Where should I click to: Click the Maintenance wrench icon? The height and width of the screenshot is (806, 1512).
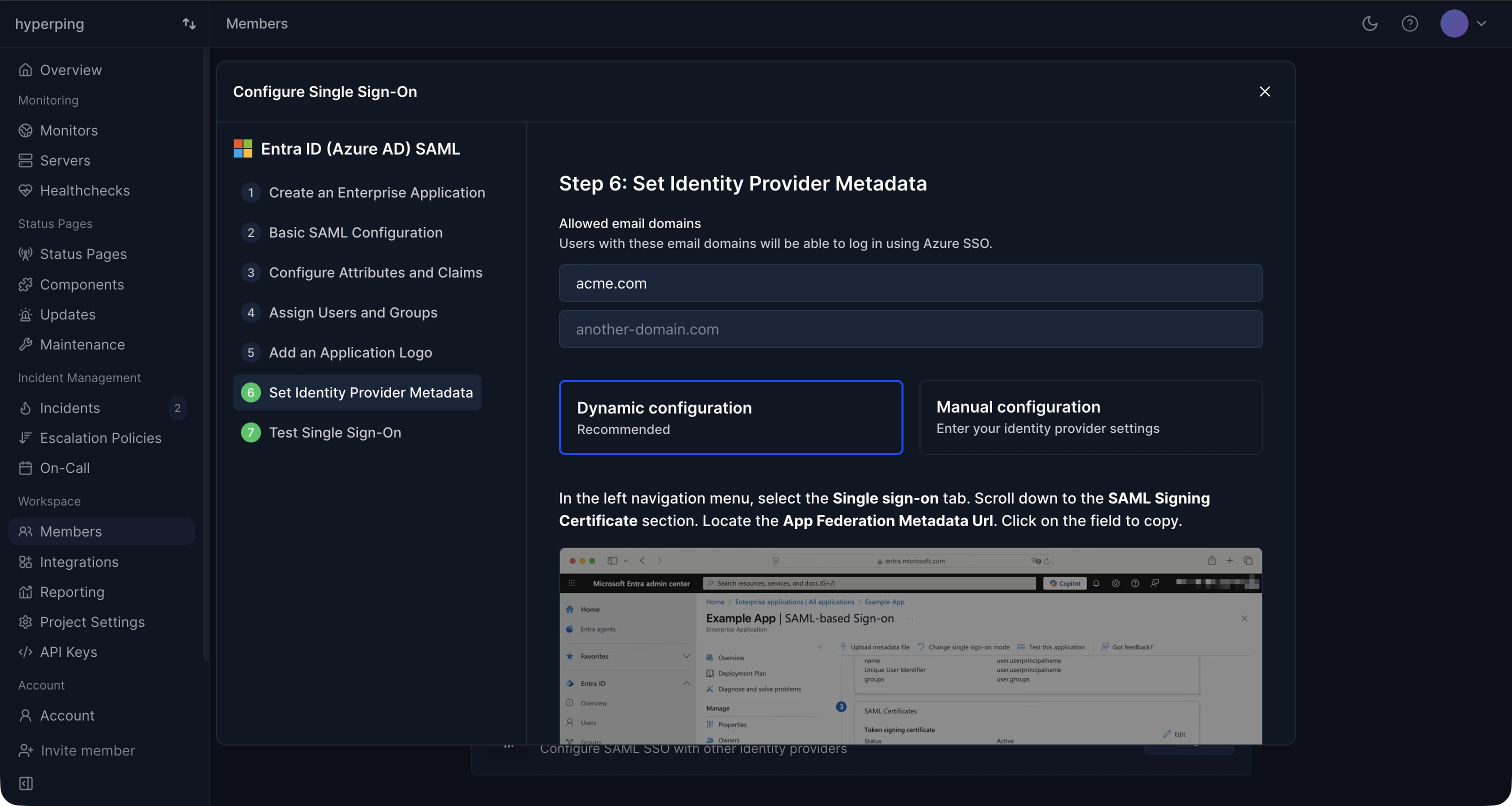pos(25,344)
